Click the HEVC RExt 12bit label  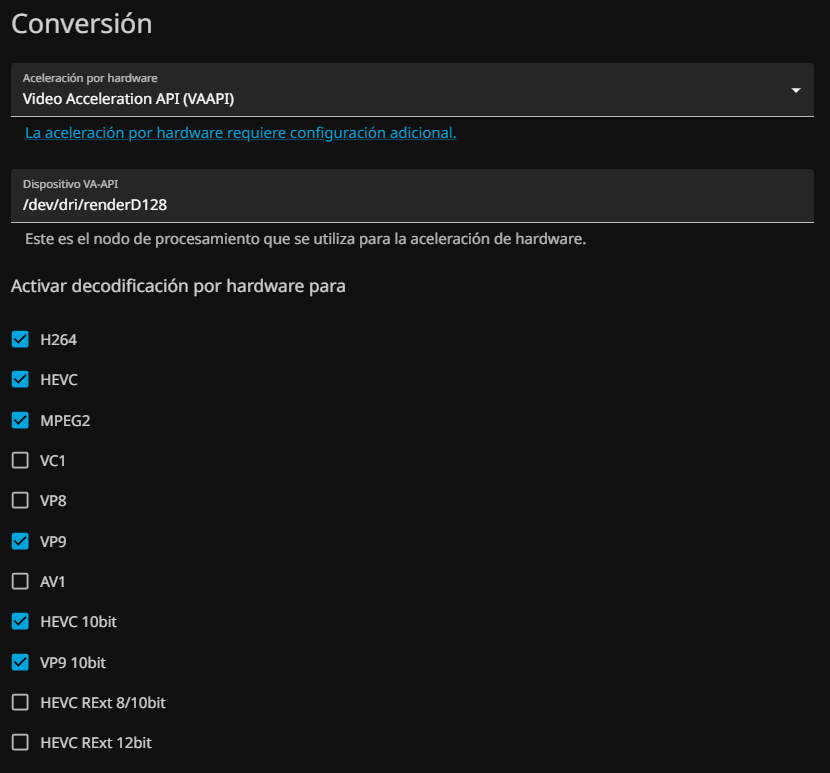click(x=96, y=743)
